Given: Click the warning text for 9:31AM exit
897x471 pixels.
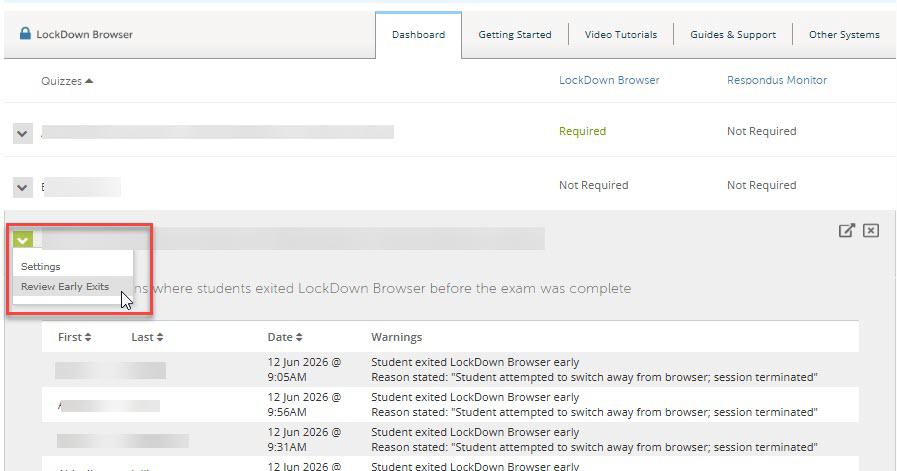Looking at the screenshot, I should tap(594, 440).
